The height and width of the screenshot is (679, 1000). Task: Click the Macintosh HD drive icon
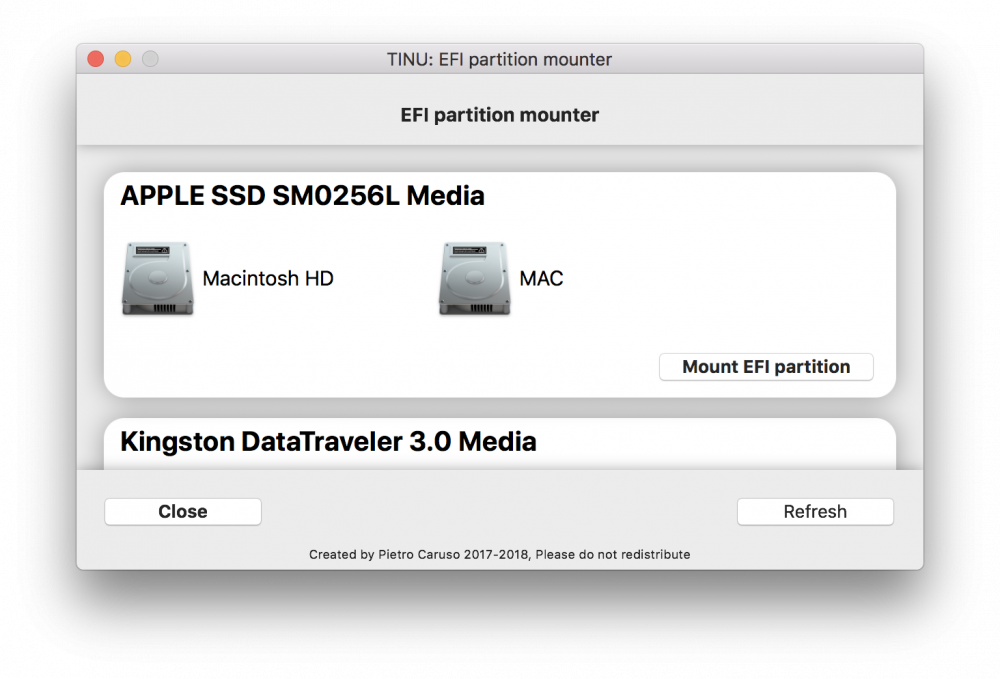[158, 279]
